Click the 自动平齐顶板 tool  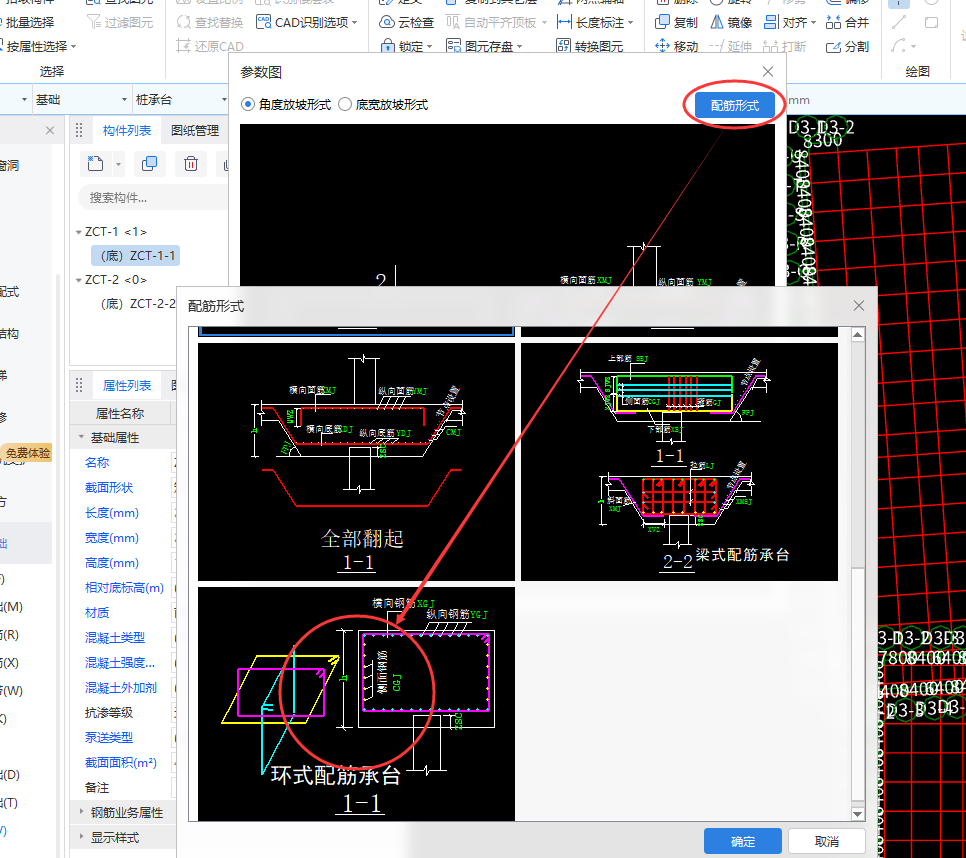coord(492,23)
